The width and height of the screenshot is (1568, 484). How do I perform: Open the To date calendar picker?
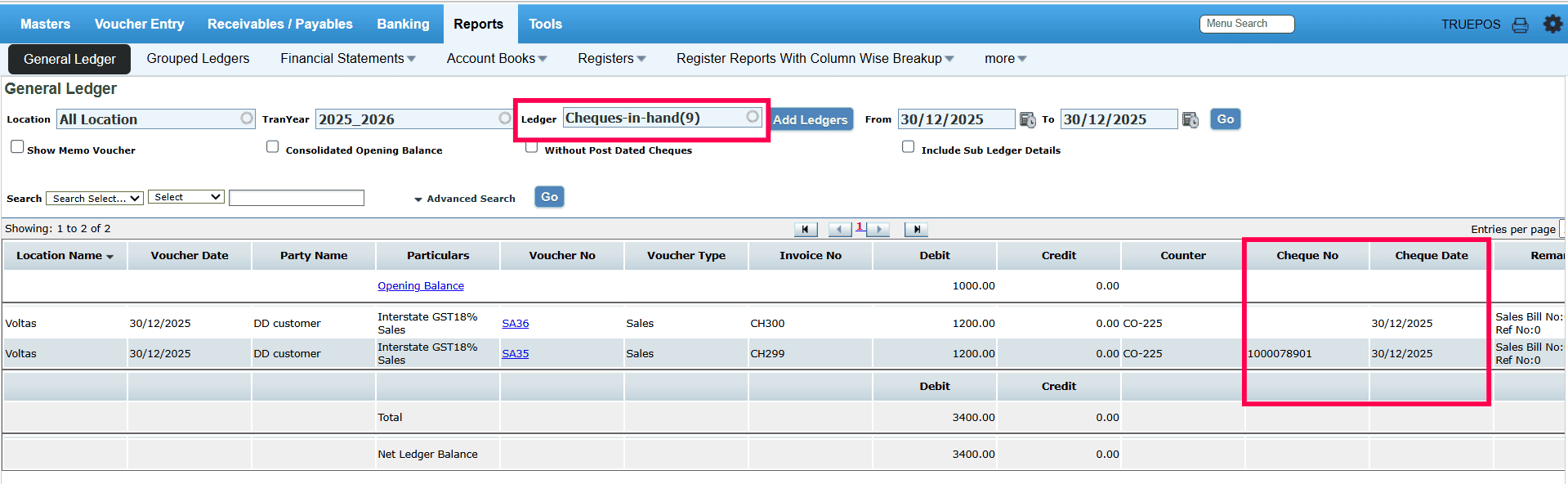pos(1191,120)
